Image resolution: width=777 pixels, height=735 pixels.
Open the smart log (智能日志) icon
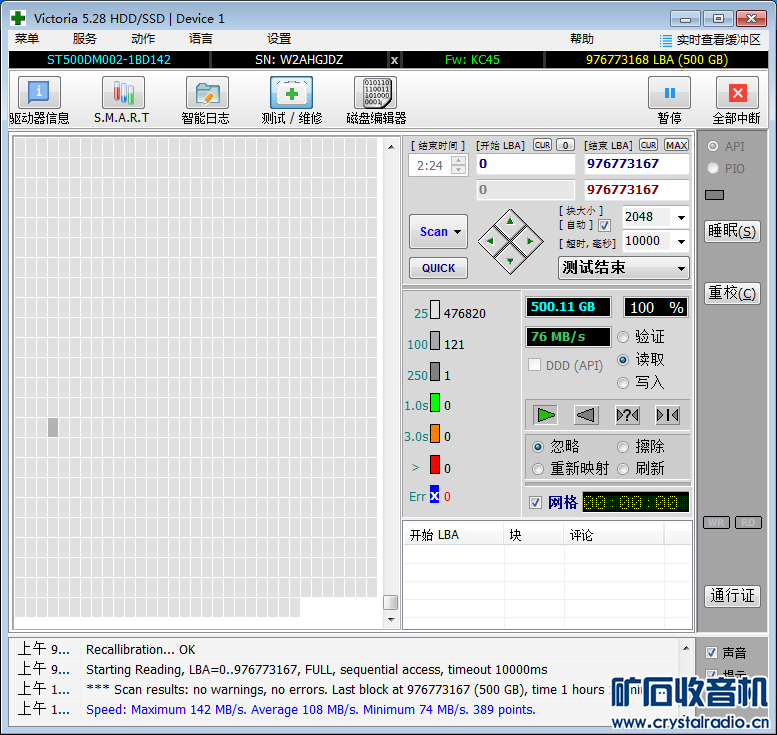[206, 94]
